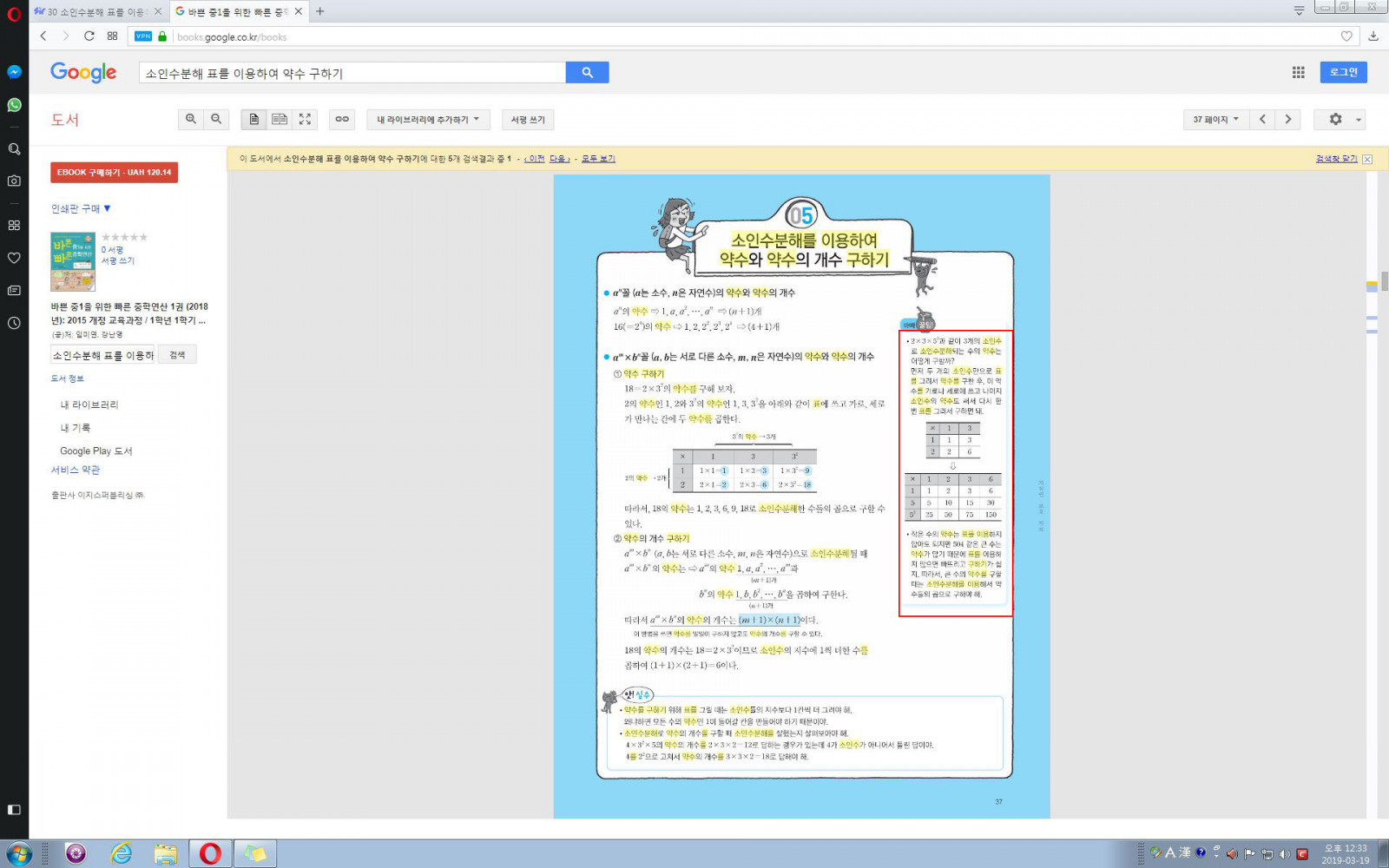Open the settings gear menu
Image resolution: width=1389 pixels, height=868 pixels.
(x=1335, y=119)
